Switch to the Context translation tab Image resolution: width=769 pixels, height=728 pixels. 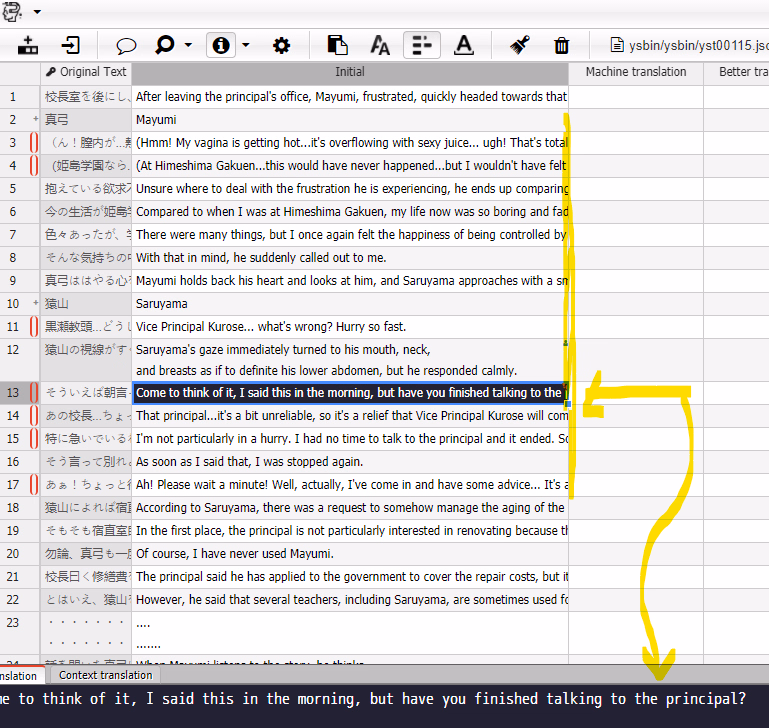[105, 676]
